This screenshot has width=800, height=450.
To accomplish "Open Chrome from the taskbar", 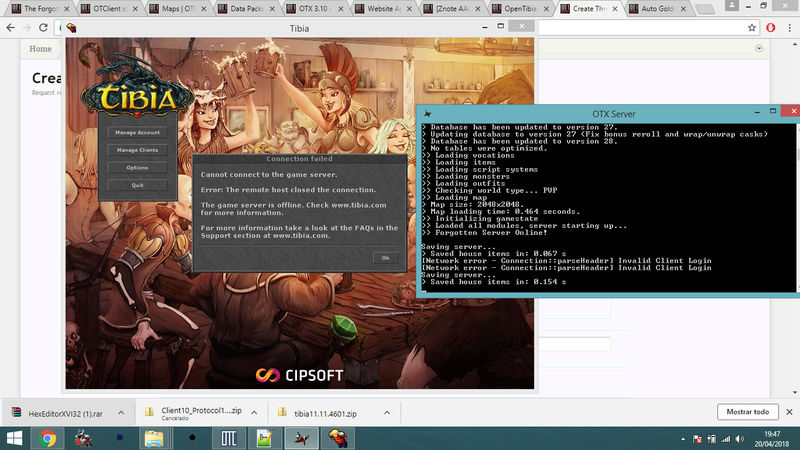I will tap(48, 438).
